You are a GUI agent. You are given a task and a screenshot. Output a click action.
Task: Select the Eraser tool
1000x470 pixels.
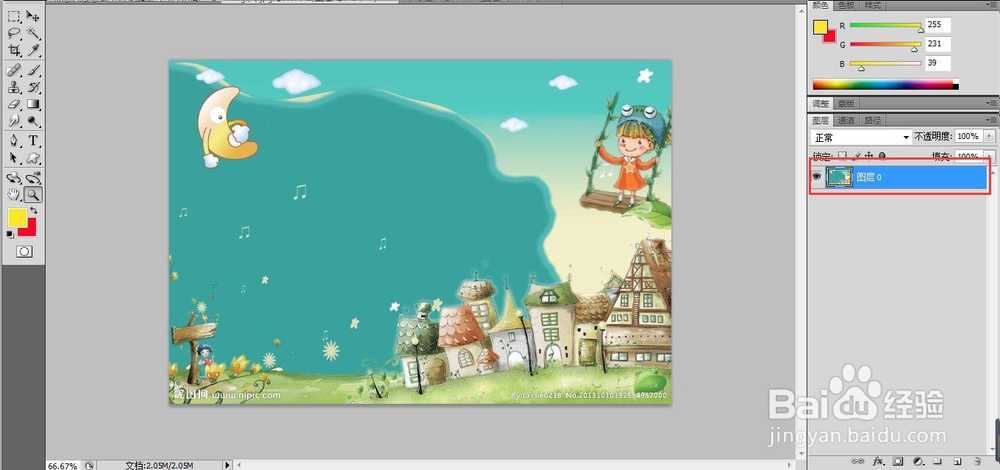tap(13, 104)
